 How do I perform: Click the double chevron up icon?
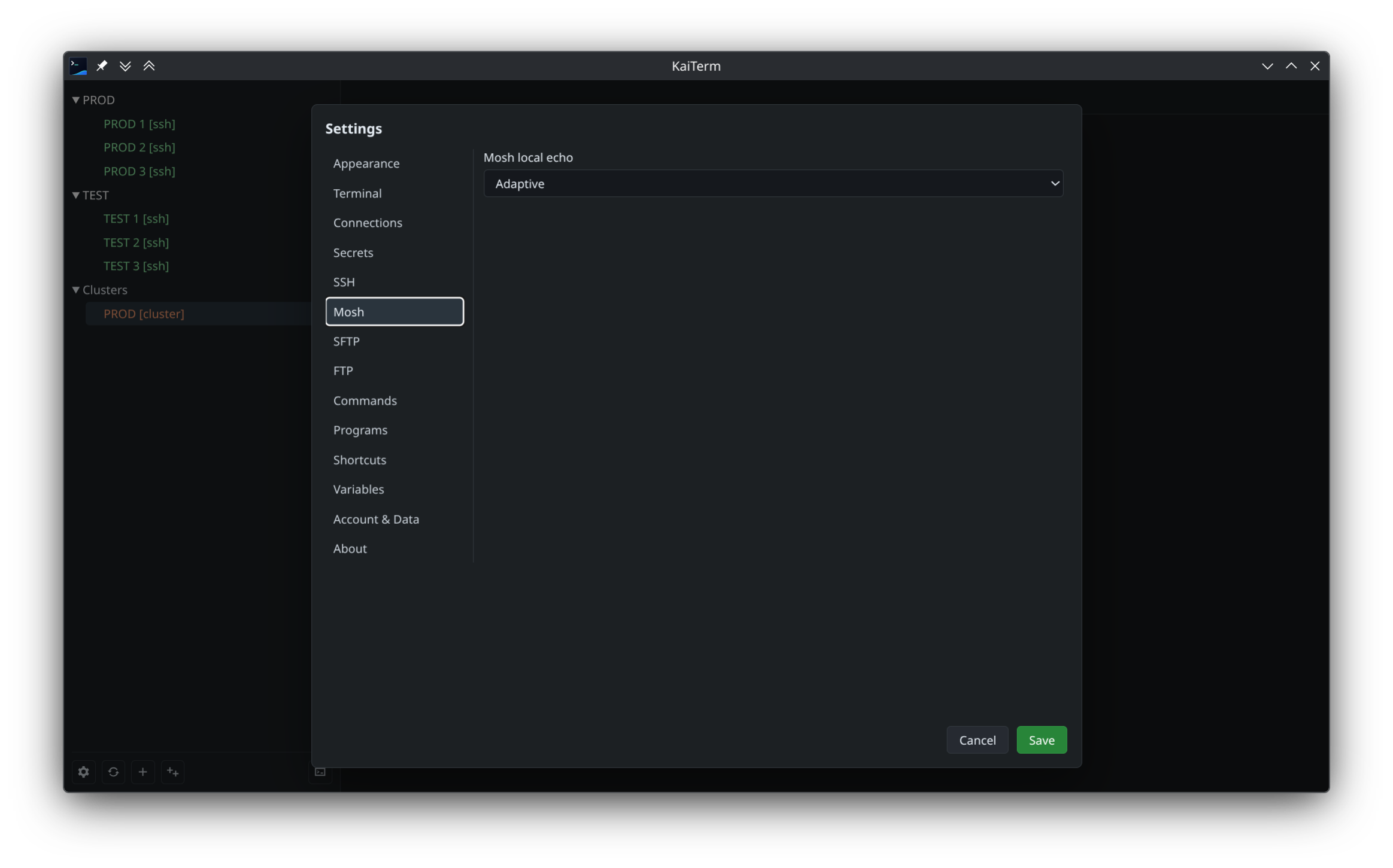[149, 66]
